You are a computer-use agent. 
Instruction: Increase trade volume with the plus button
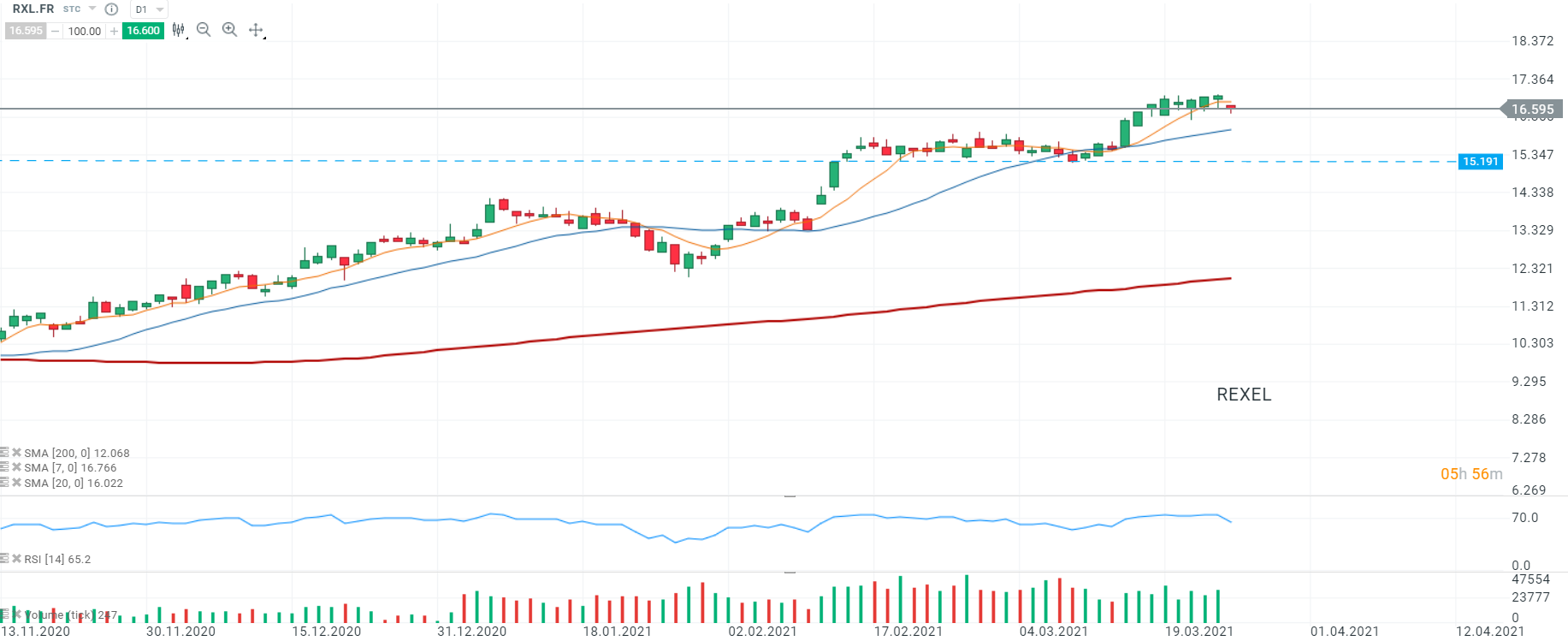pos(114,31)
